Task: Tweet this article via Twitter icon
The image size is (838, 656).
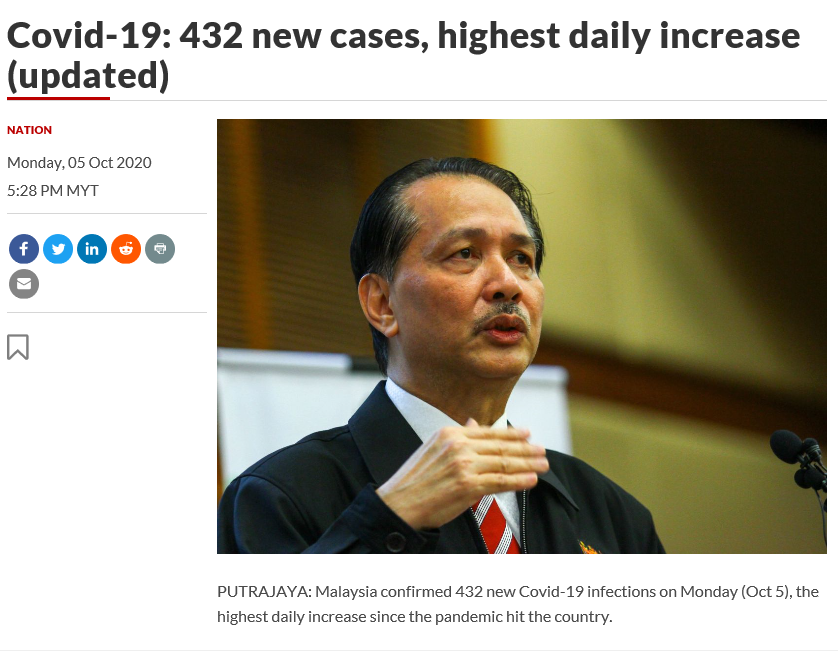Action: pyautogui.click(x=58, y=249)
